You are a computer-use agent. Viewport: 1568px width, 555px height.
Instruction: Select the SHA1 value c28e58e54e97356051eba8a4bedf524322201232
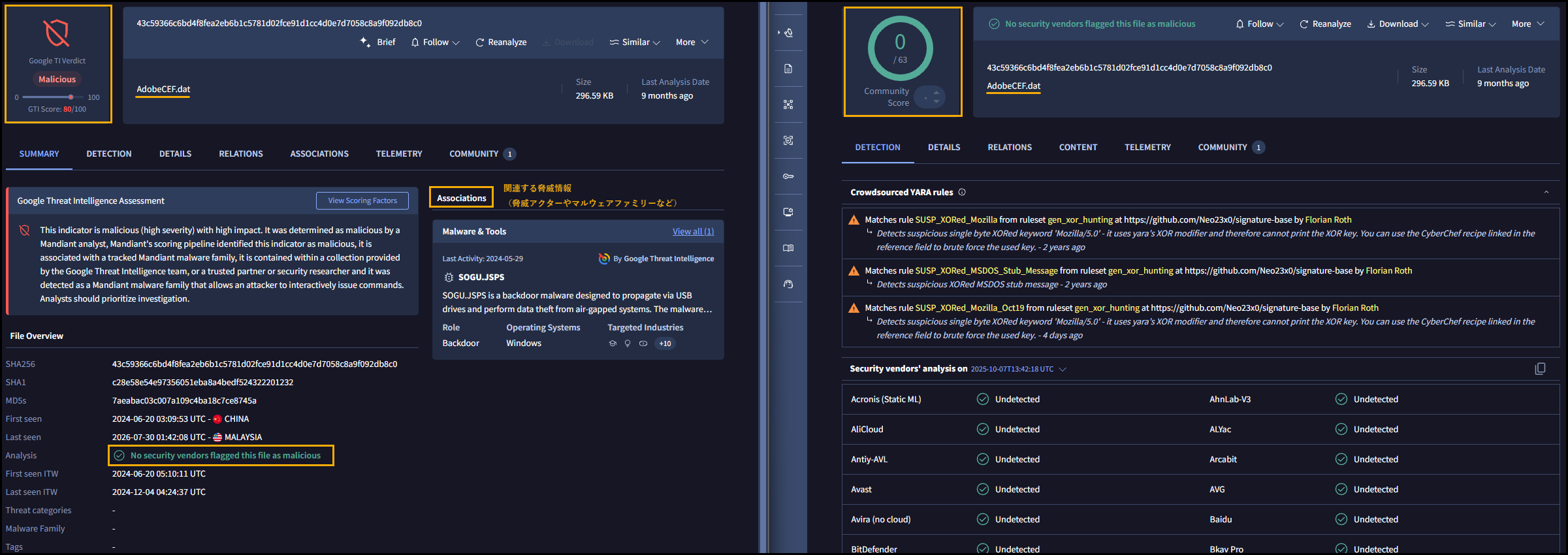[x=202, y=383]
